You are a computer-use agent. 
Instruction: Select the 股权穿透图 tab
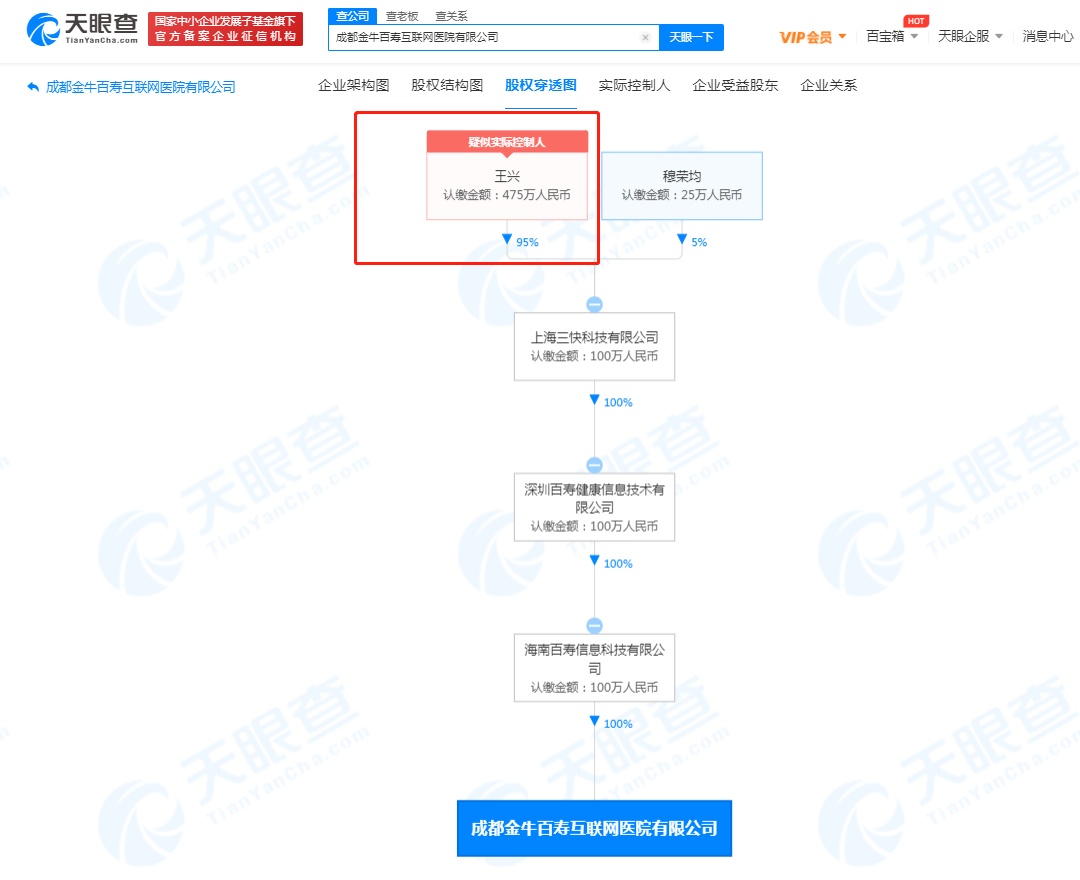click(x=541, y=85)
